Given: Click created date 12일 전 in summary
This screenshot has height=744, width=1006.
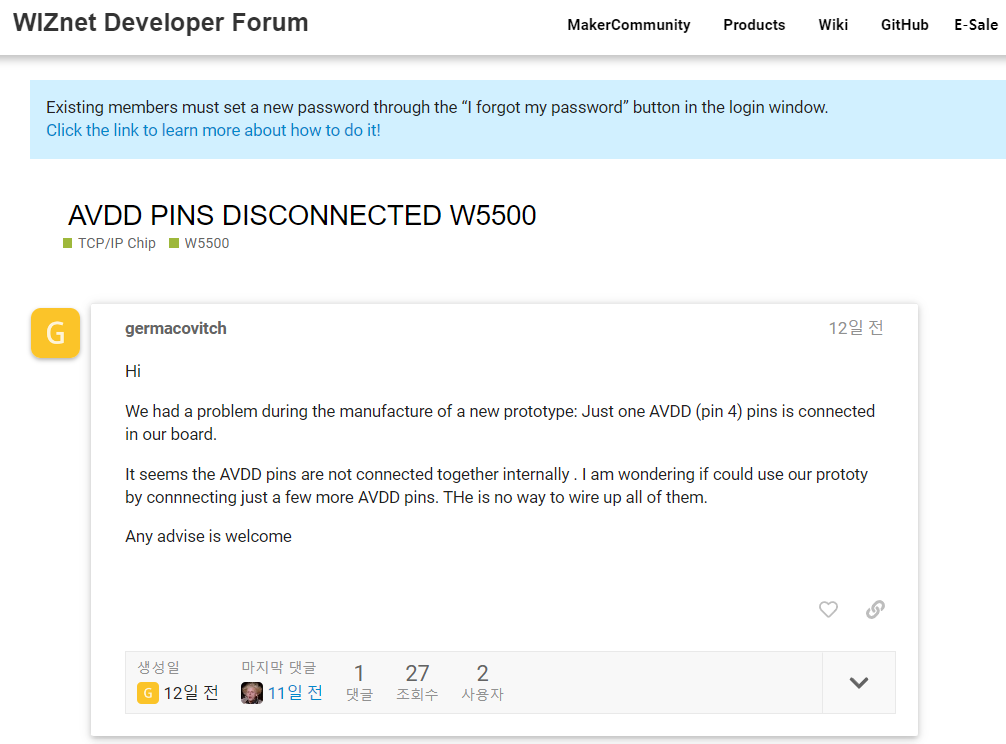Looking at the screenshot, I should (191, 693).
